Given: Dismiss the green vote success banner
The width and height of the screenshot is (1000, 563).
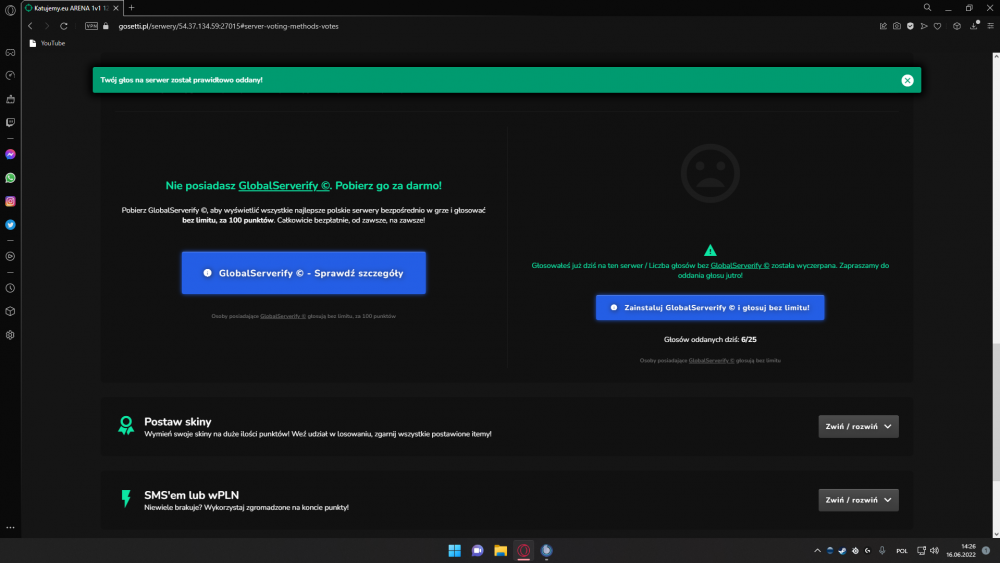Looking at the screenshot, I should tap(907, 80).
